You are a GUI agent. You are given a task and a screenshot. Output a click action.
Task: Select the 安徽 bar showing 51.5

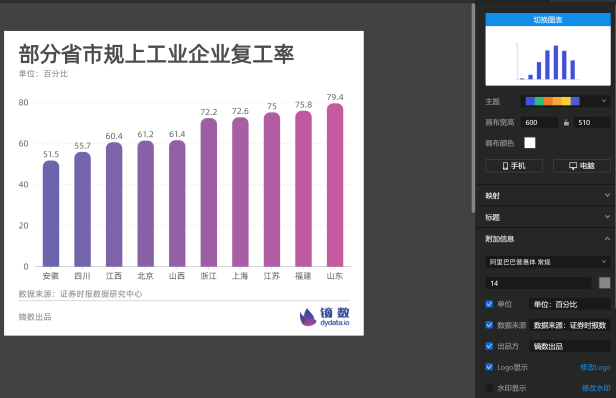click(51, 213)
